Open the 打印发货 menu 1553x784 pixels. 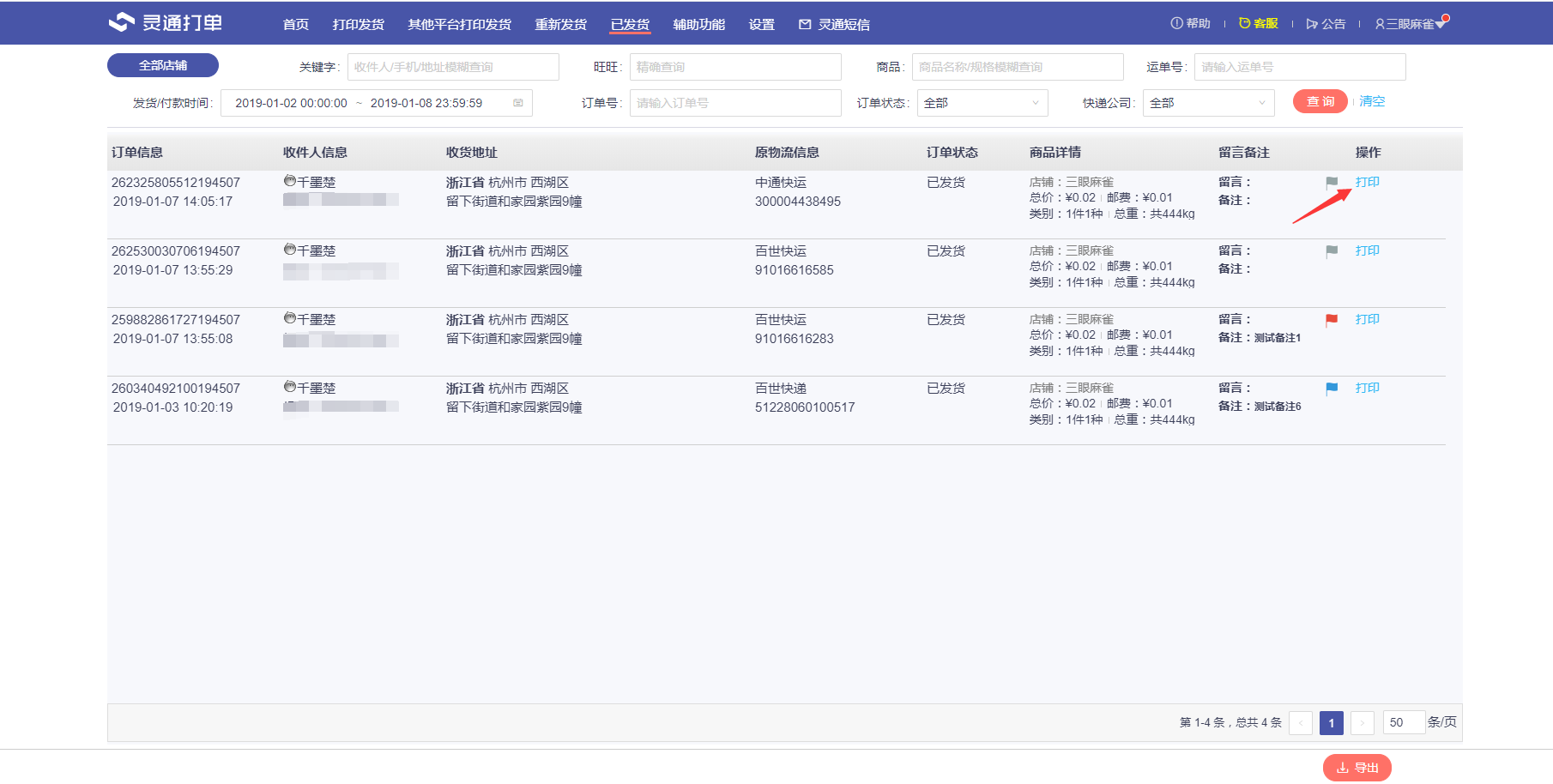(x=359, y=24)
